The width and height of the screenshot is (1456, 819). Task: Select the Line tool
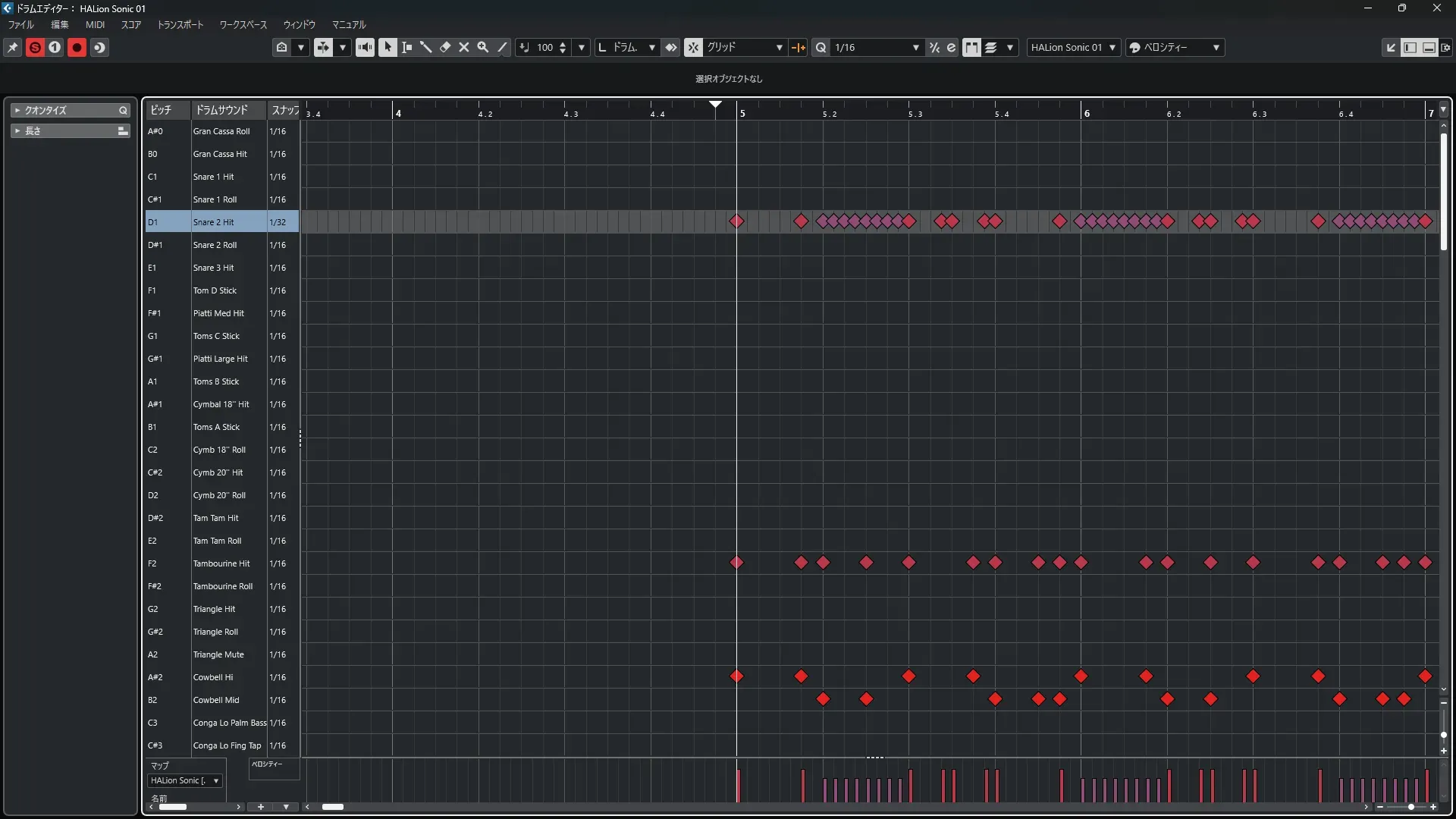[x=502, y=47]
